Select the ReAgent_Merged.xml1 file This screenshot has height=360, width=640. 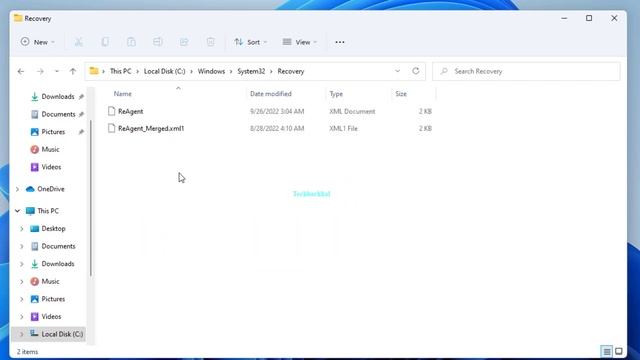coord(151,129)
